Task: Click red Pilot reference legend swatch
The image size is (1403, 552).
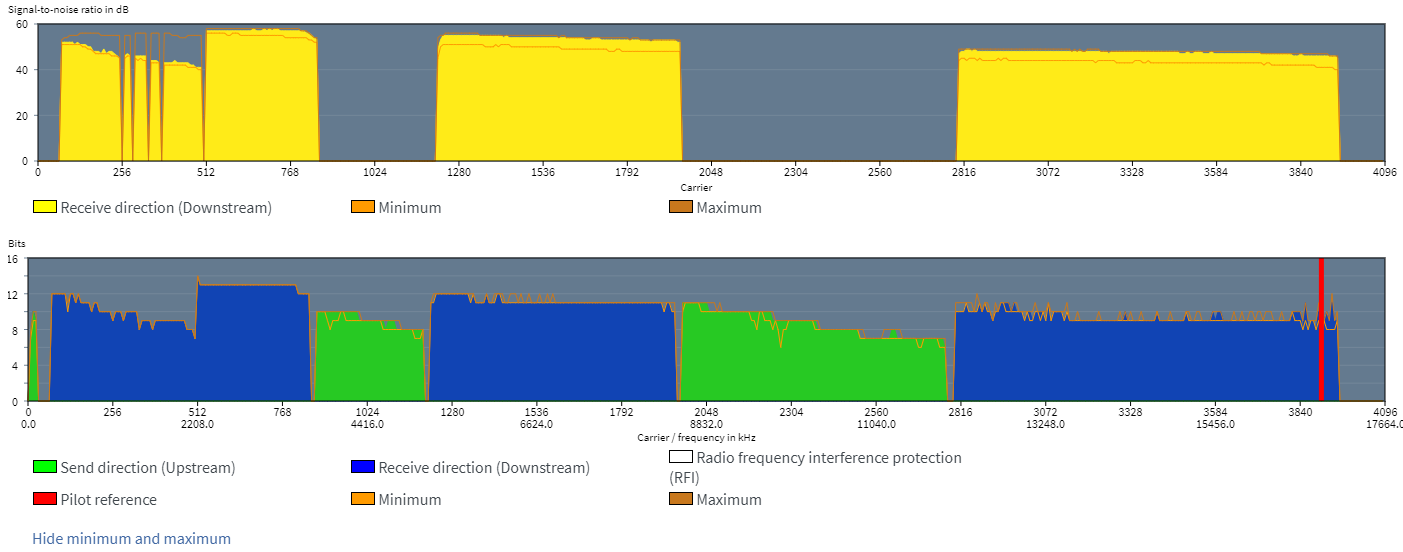Action: click(45, 499)
